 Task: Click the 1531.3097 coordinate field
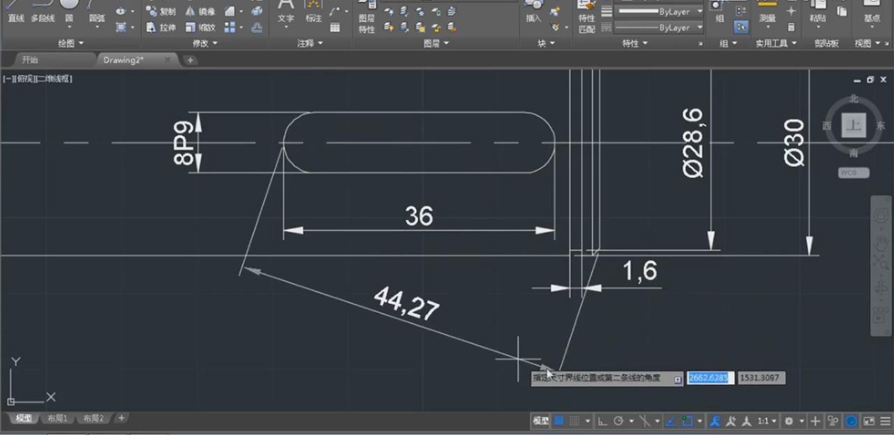tap(761, 378)
